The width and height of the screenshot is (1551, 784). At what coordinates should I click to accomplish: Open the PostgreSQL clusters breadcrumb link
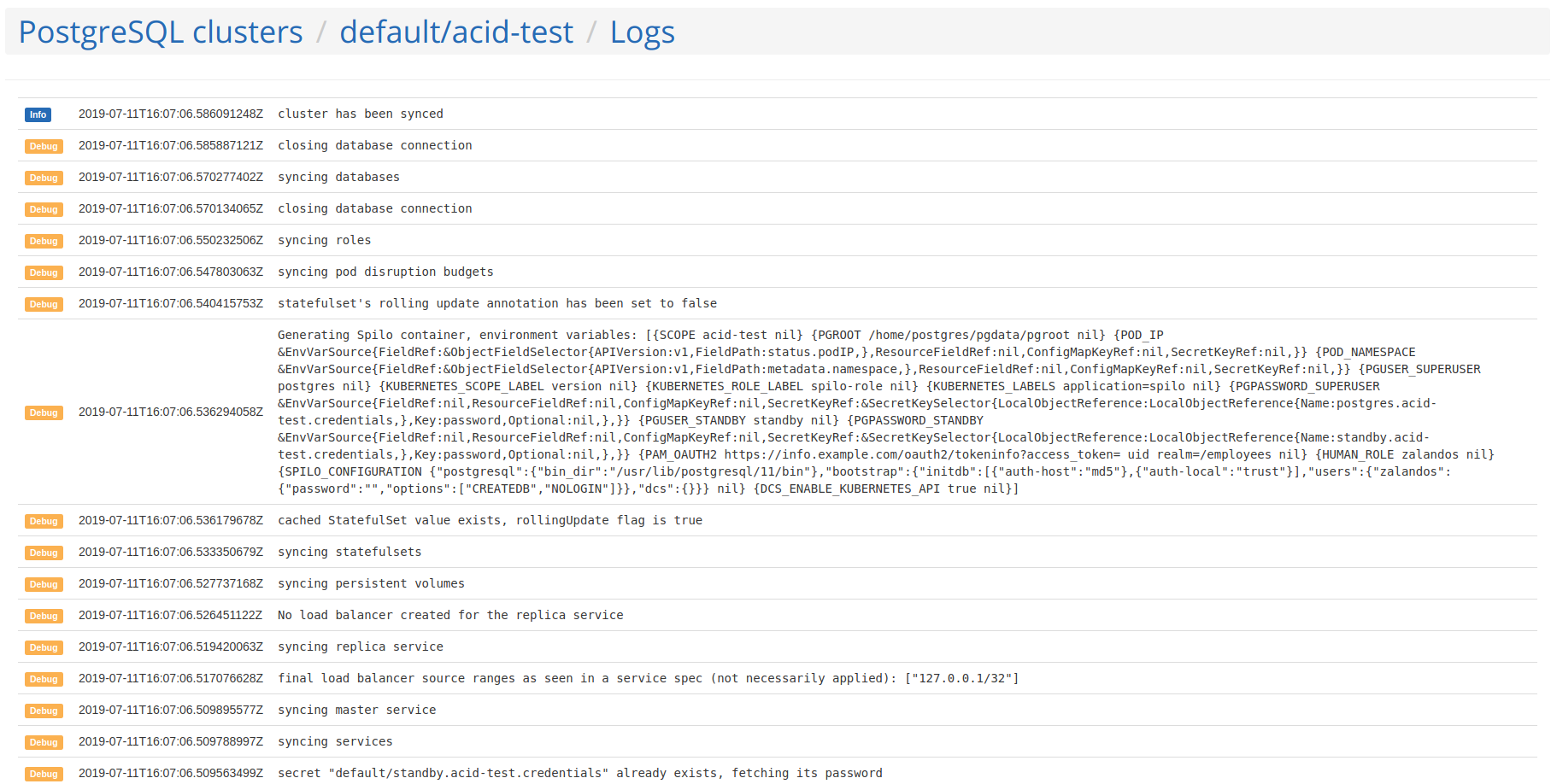click(162, 32)
